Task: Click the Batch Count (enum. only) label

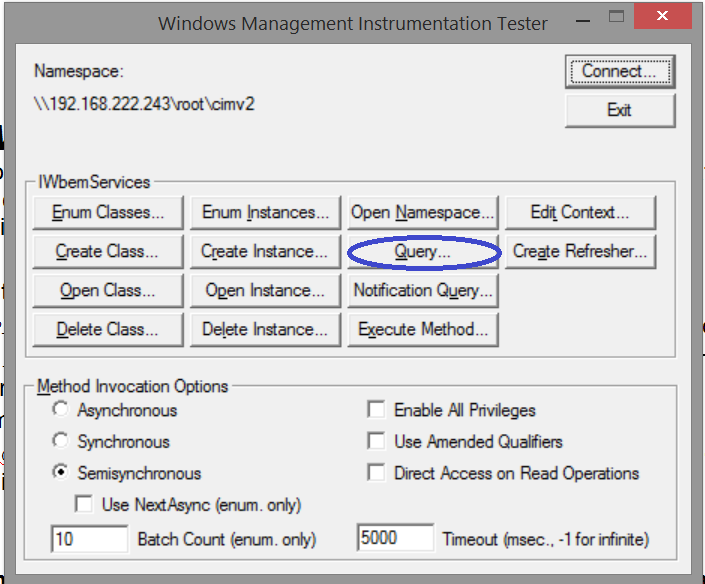Action: coord(227,539)
